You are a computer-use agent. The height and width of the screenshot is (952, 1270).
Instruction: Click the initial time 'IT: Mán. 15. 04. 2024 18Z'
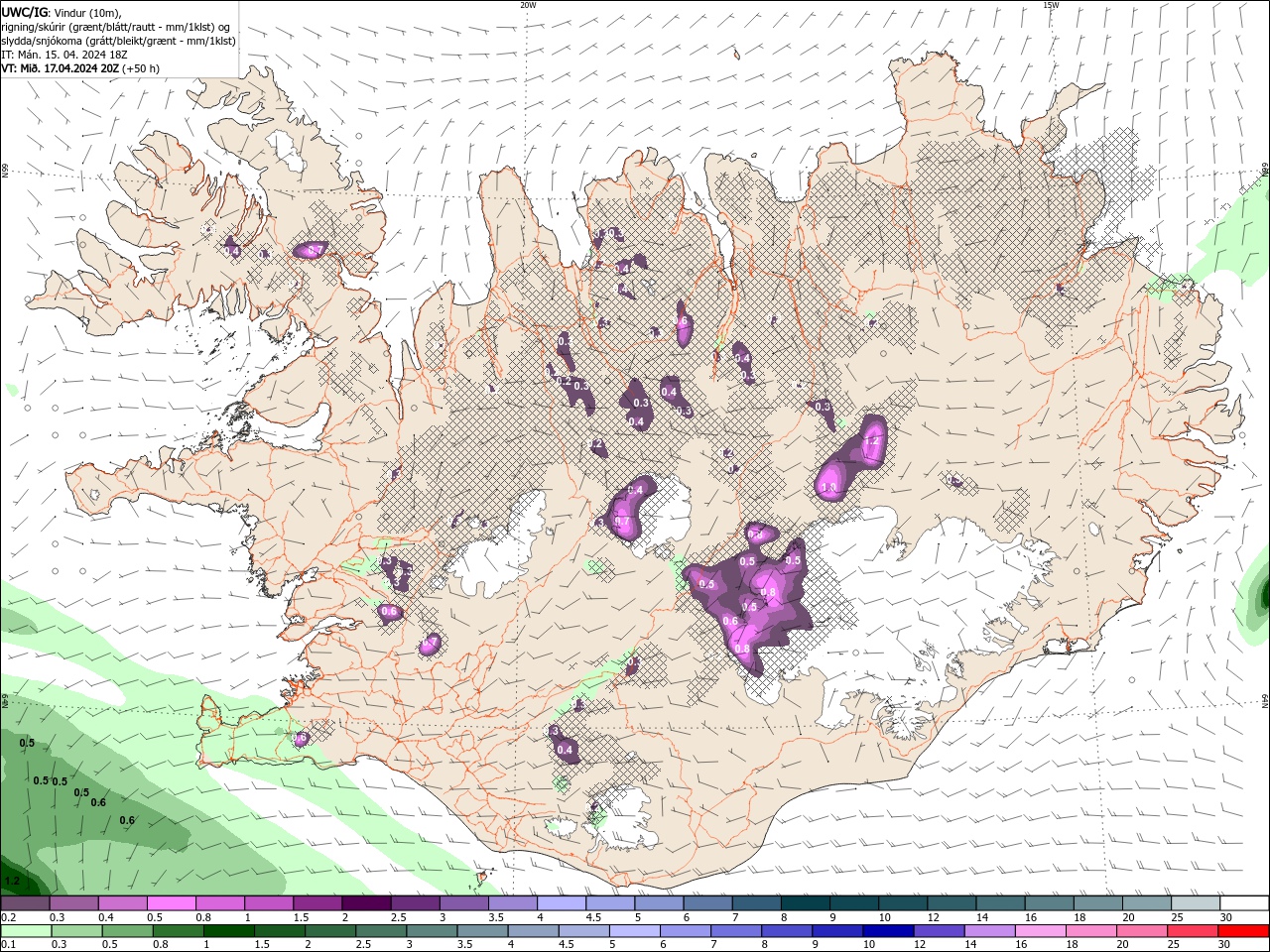click(64, 55)
